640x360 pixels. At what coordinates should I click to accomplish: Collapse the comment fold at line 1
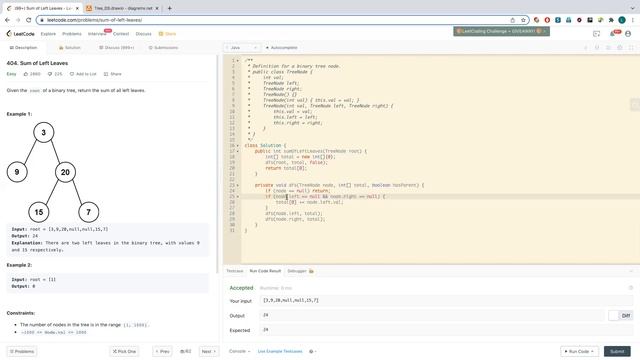[x=238, y=60]
